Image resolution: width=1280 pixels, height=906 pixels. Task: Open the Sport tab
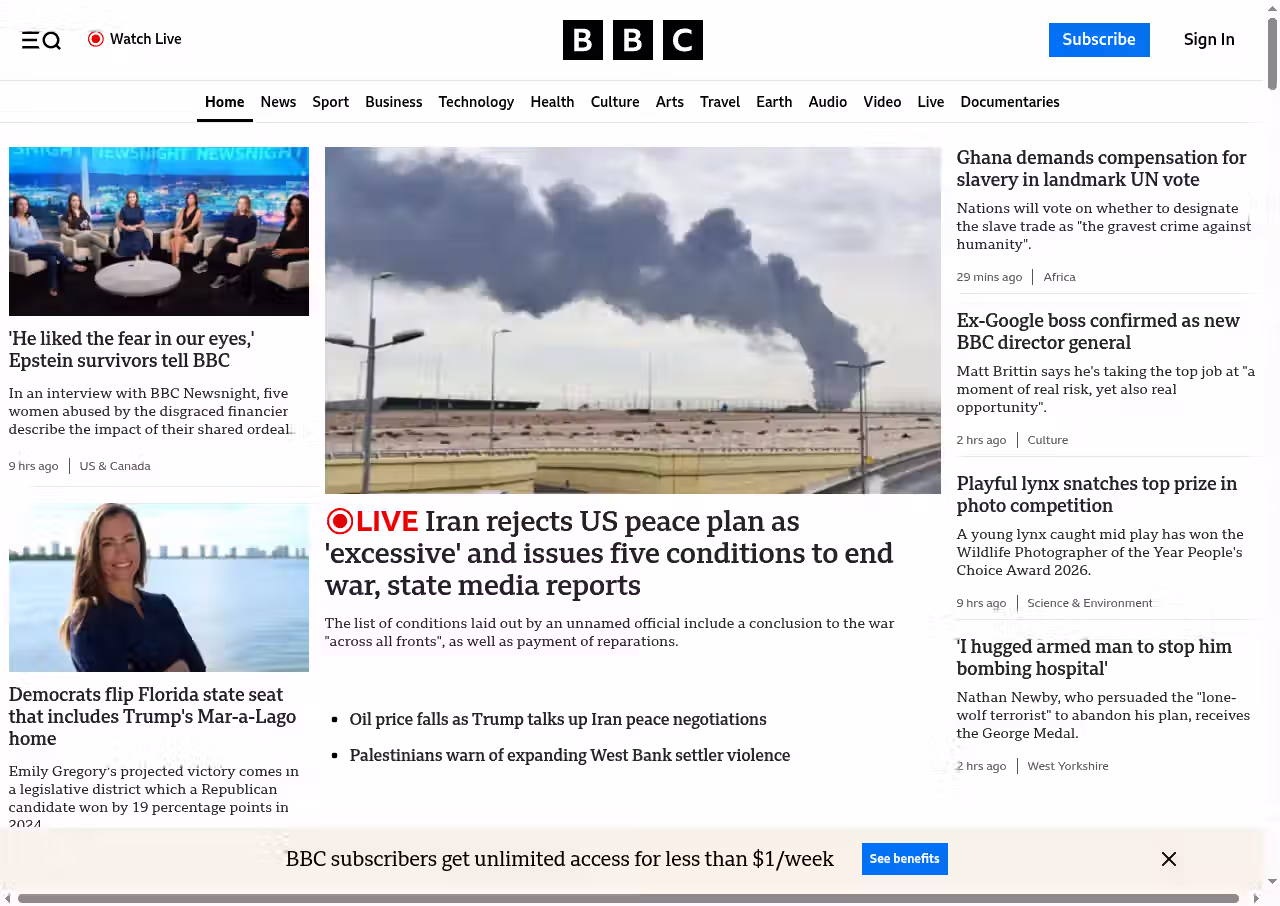click(330, 102)
